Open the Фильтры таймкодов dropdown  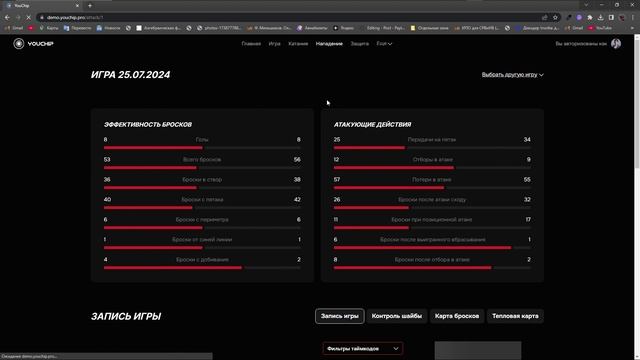tap(363, 349)
